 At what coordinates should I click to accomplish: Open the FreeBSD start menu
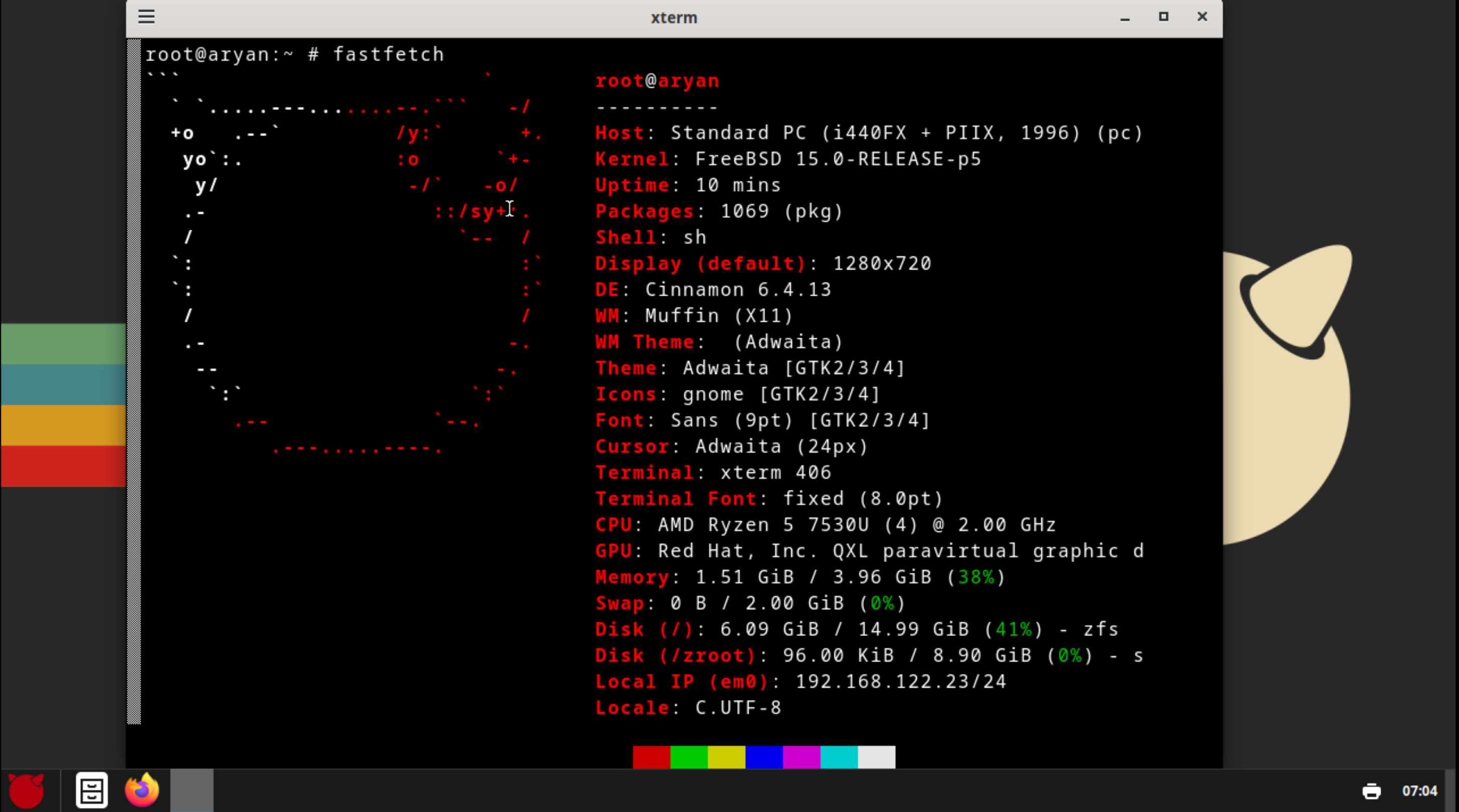click(26, 790)
